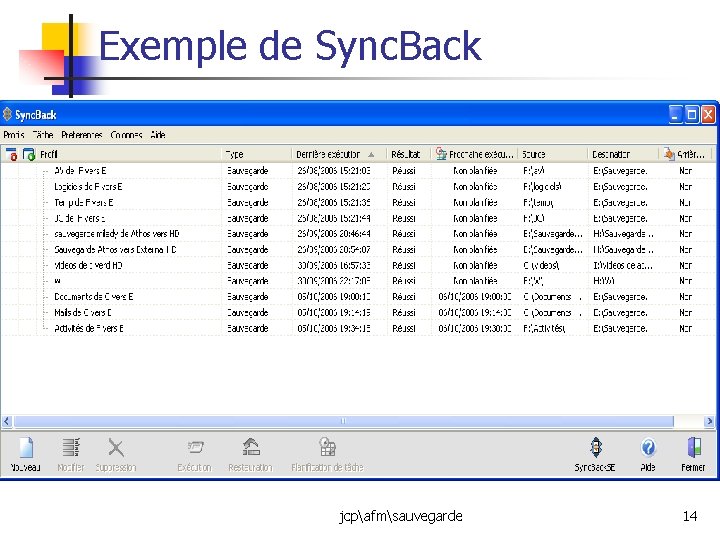This screenshot has height=540, width=720.
Task: Select profile 'Activités de F vers E'
Action: click(x=89, y=328)
